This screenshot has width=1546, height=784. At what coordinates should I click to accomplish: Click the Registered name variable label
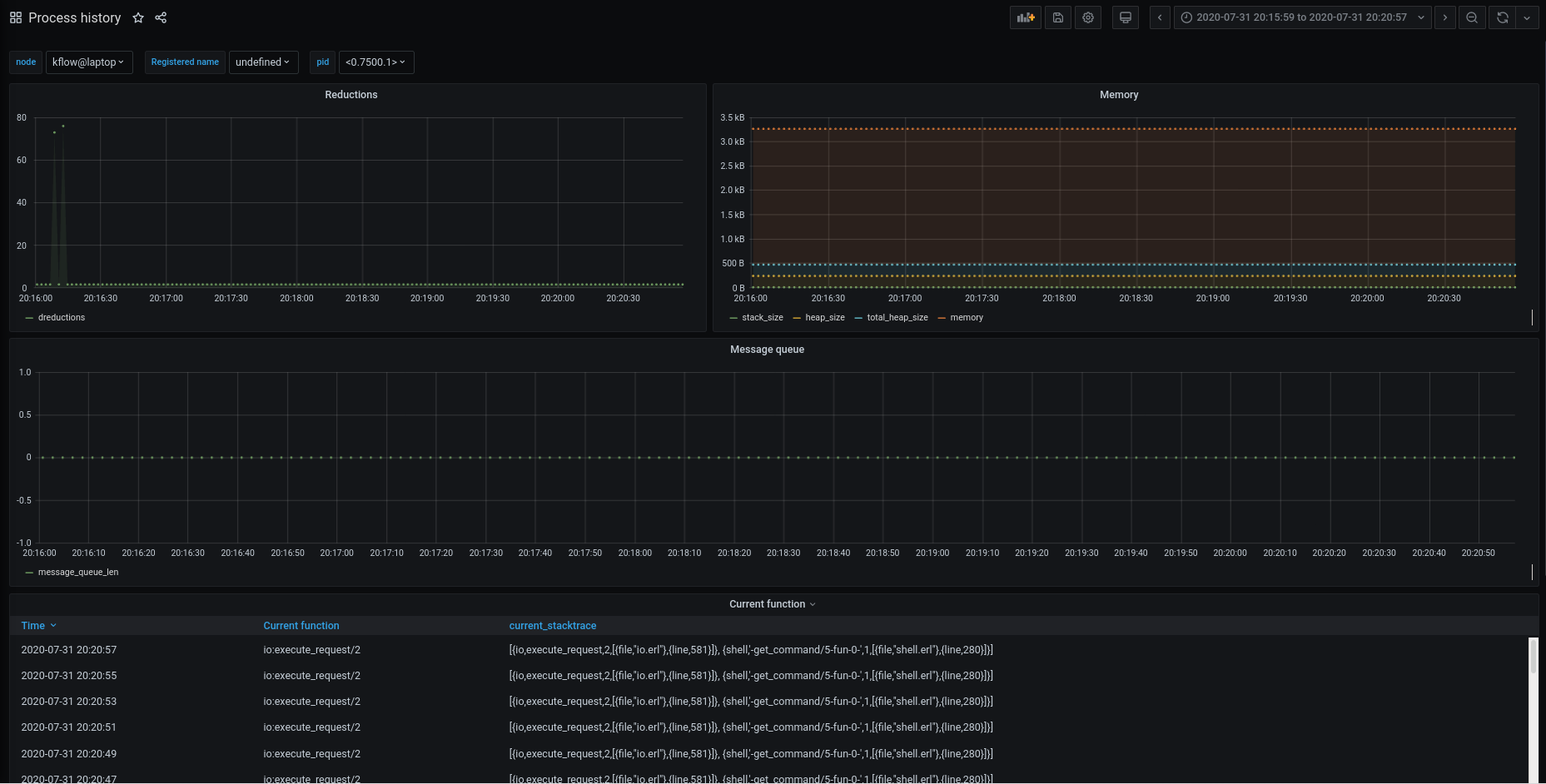(185, 62)
